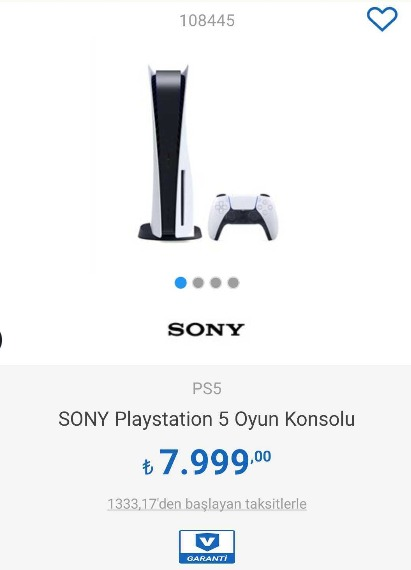
Task: Add the product to favorites with the heart icon
Action: [x=382, y=19]
